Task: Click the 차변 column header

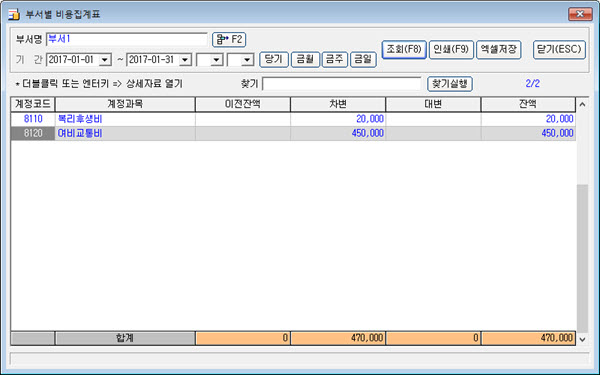Action: click(338, 104)
